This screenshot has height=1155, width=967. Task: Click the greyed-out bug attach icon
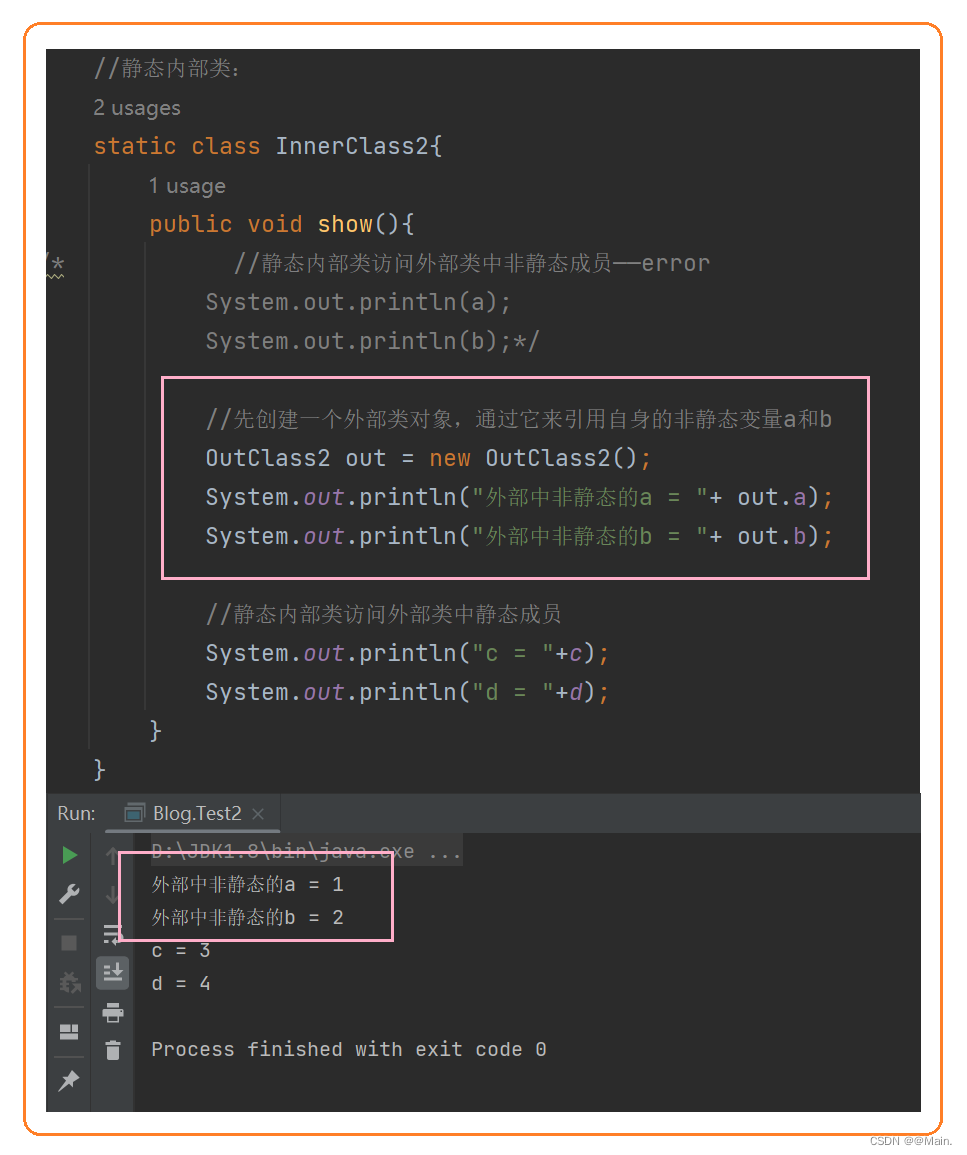70,982
